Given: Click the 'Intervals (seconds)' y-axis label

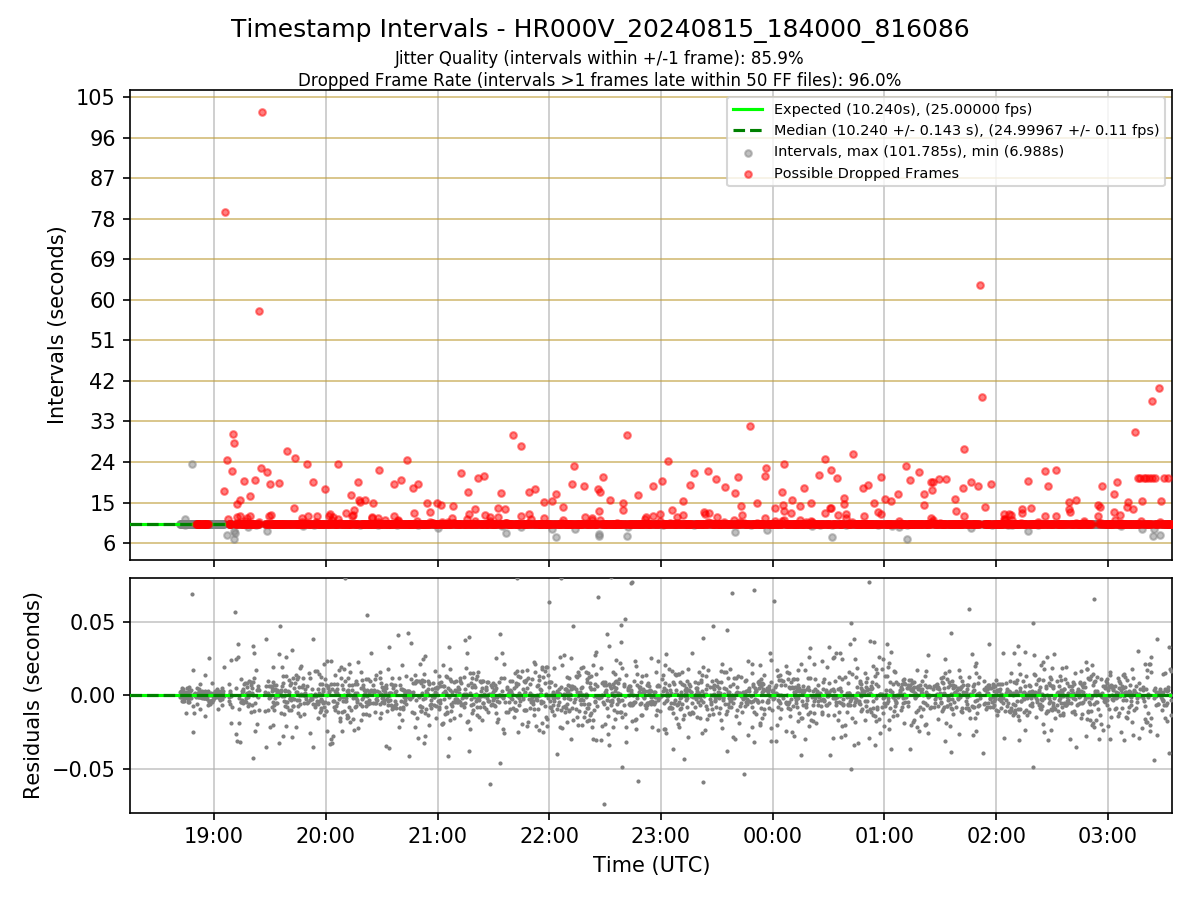Looking at the screenshot, I should 57,324.
